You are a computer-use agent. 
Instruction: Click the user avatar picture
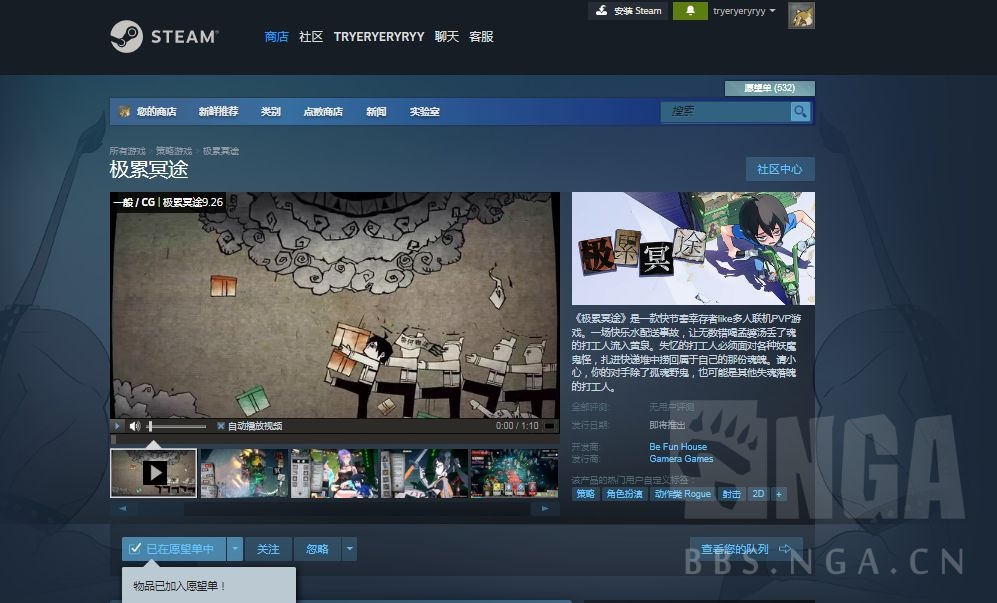coord(801,15)
